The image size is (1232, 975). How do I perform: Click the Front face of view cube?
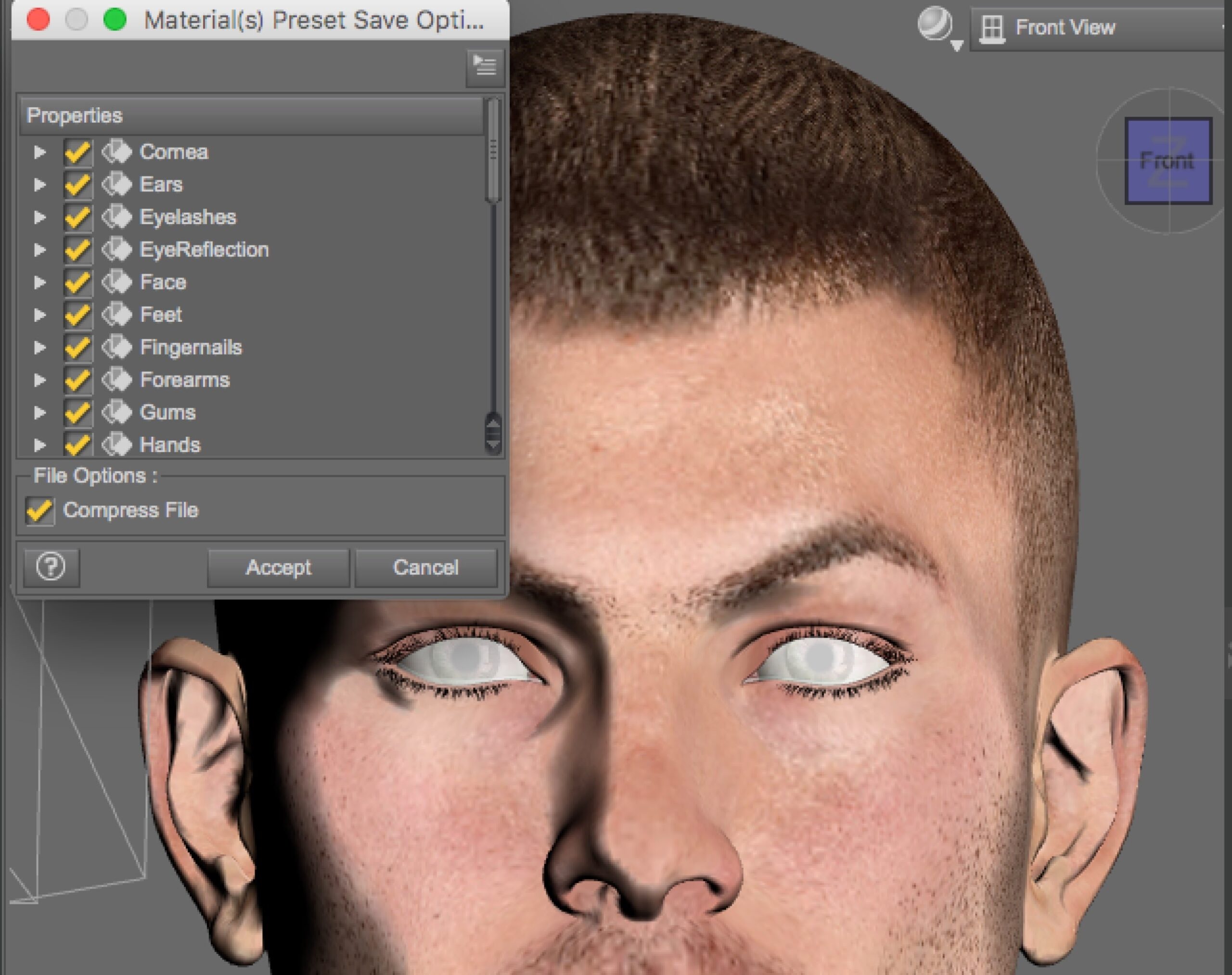click(1168, 161)
